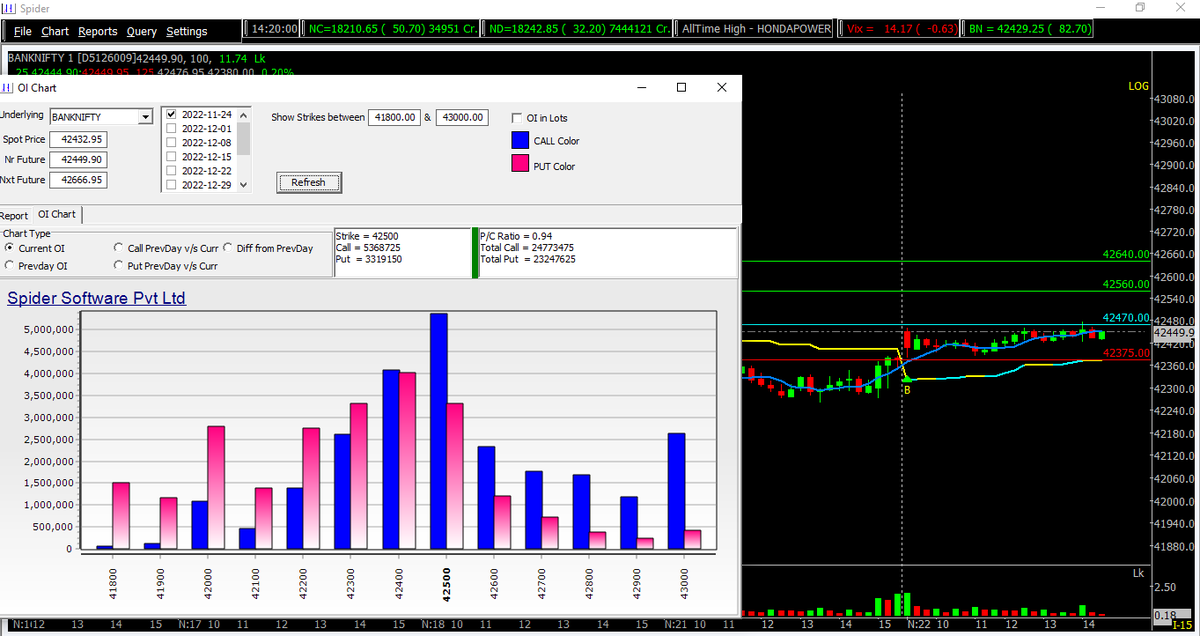
Task: Check the 2022-12-01 expiry checkbox
Action: [171, 129]
